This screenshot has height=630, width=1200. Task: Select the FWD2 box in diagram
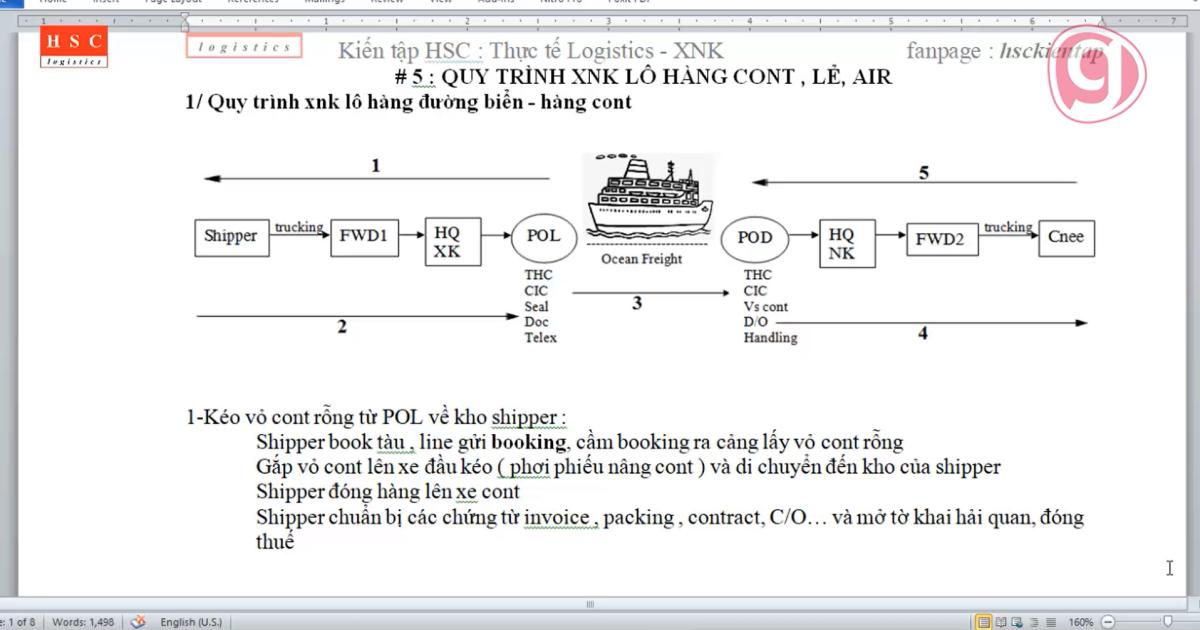(942, 239)
